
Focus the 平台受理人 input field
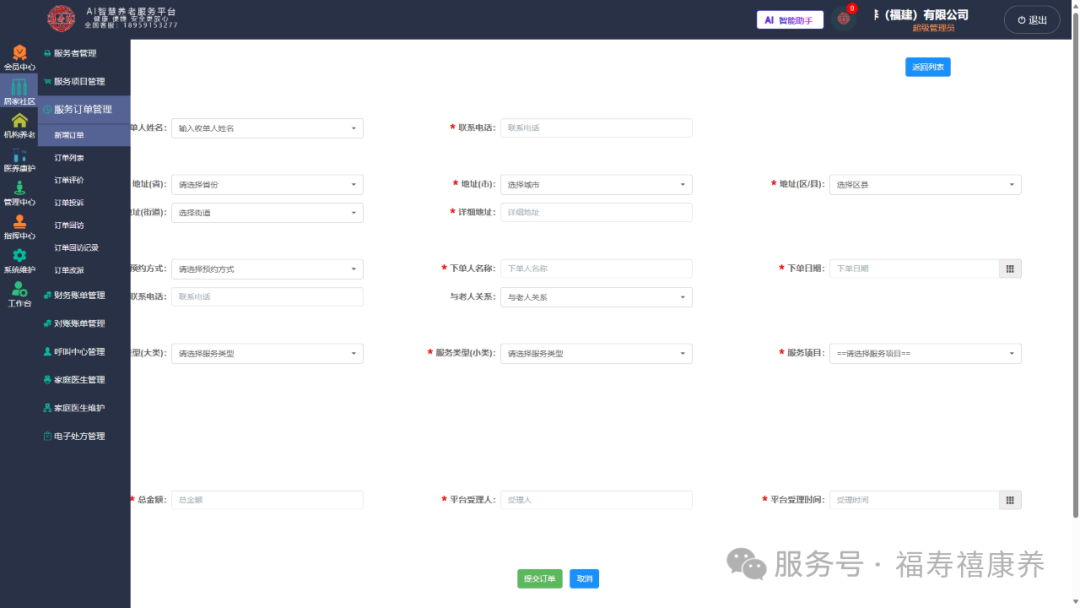(596, 500)
